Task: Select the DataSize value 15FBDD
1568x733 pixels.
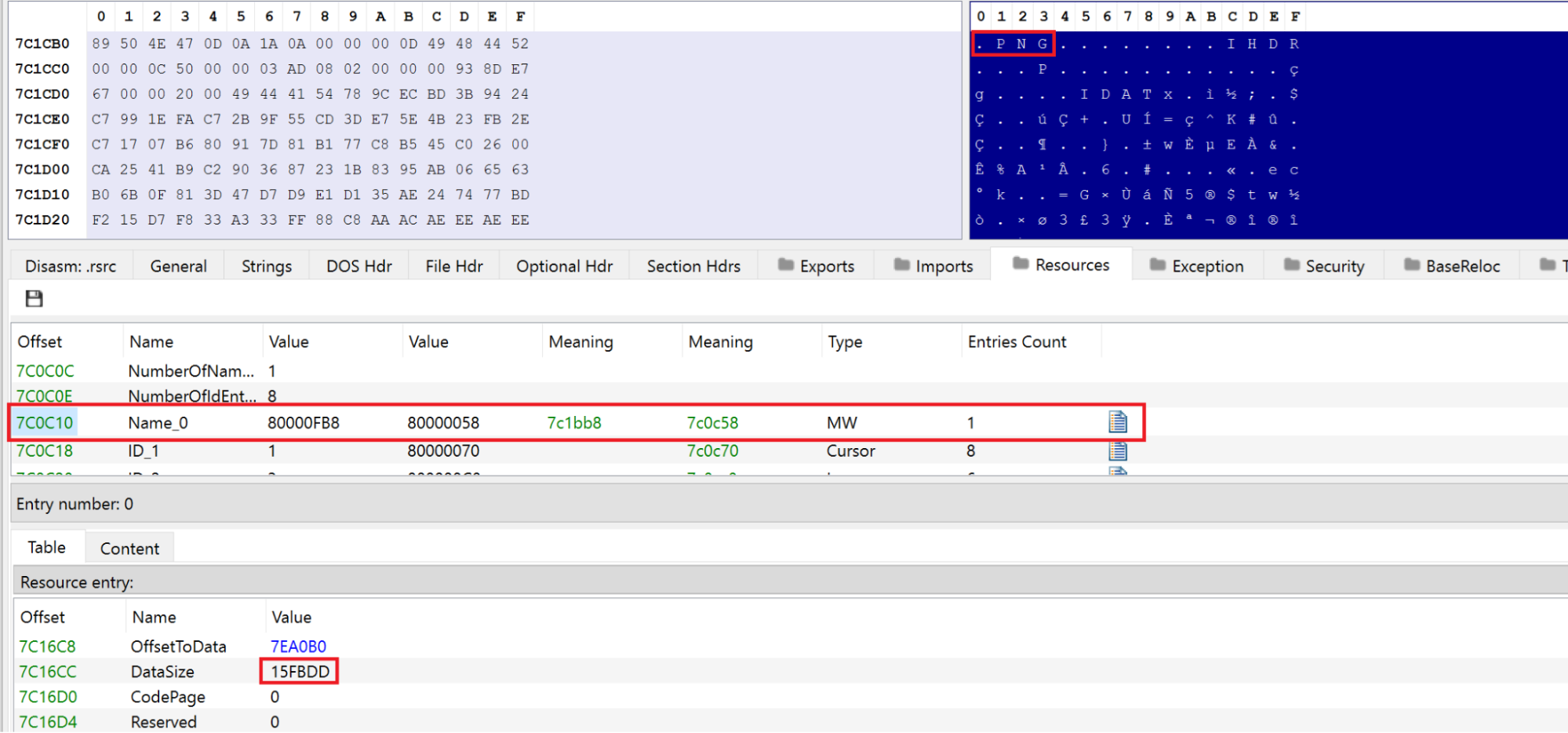Action: point(300,672)
